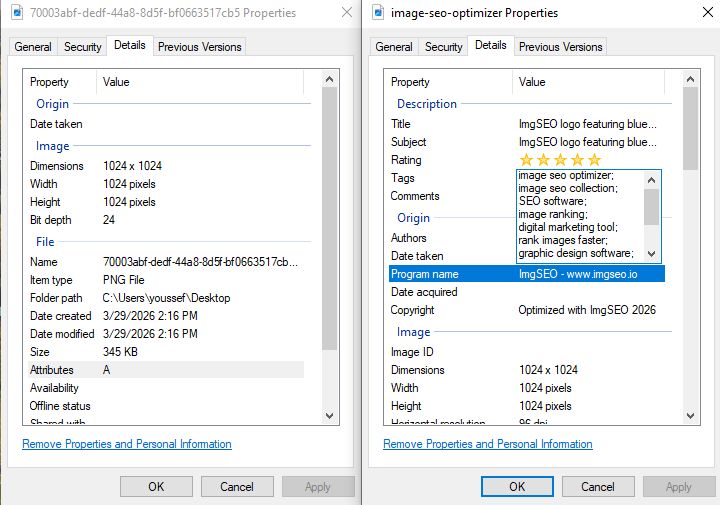Select the Date acquired row
Screen dimensions: 720x505
click(x=527, y=292)
